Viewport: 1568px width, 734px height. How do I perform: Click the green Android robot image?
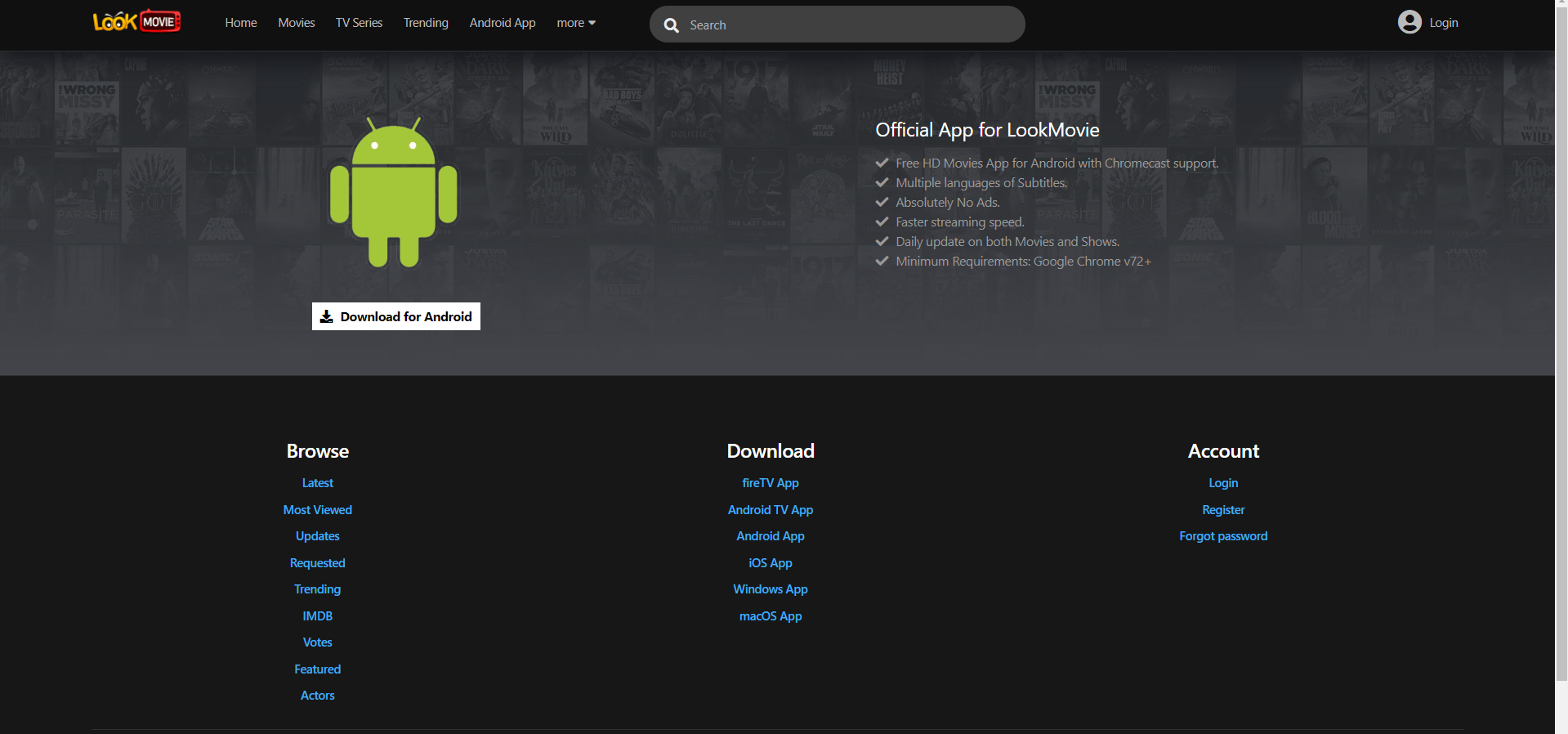[x=394, y=192]
